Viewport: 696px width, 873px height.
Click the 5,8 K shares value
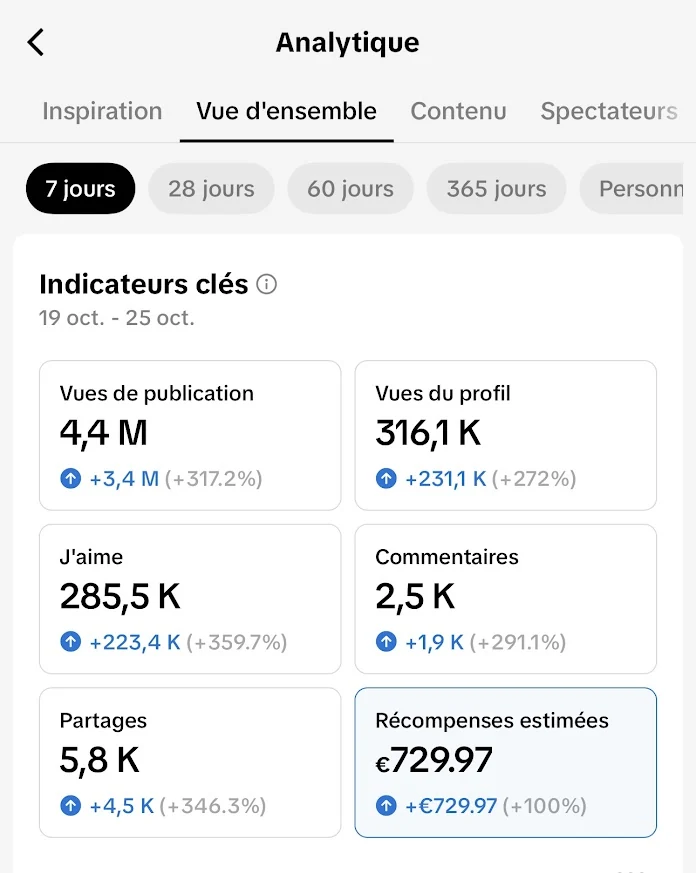click(x=100, y=761)
